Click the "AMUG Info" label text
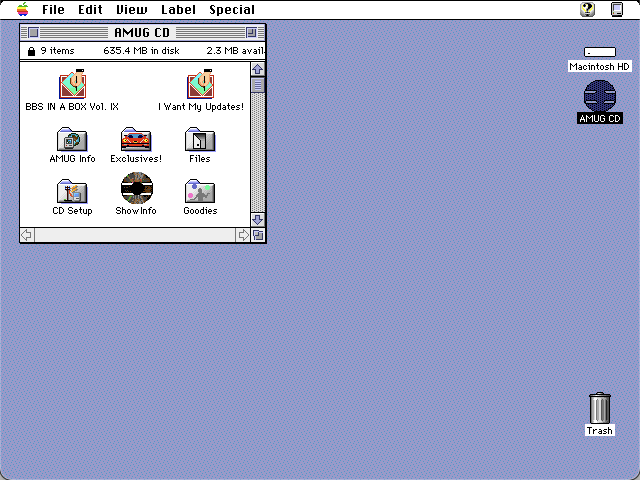 coord(72,159)
